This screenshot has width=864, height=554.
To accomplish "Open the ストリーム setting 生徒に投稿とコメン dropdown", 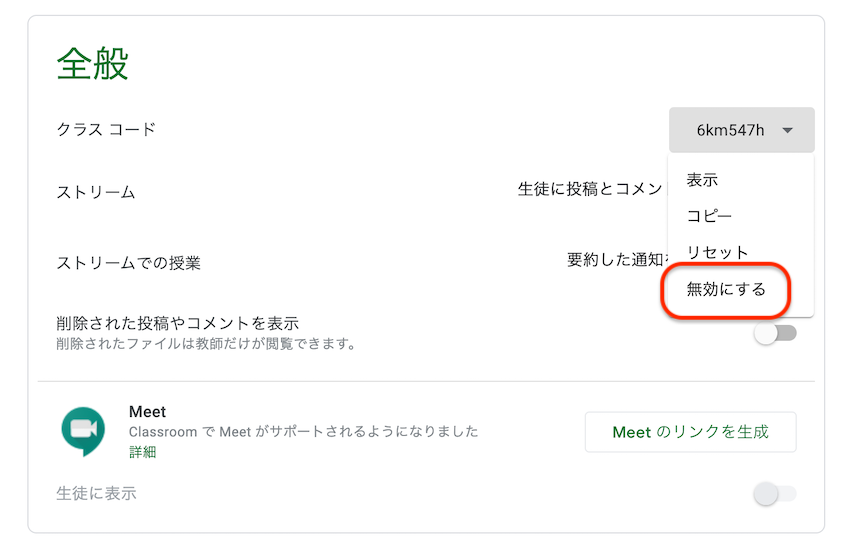I will (592, 190).
